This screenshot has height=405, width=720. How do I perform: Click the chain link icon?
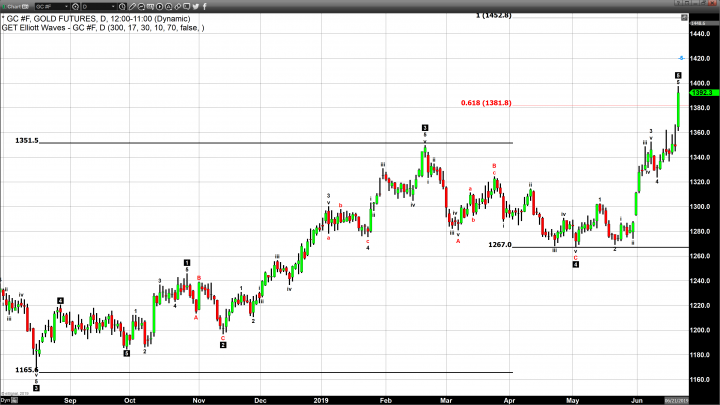click(x=178, y=6)
